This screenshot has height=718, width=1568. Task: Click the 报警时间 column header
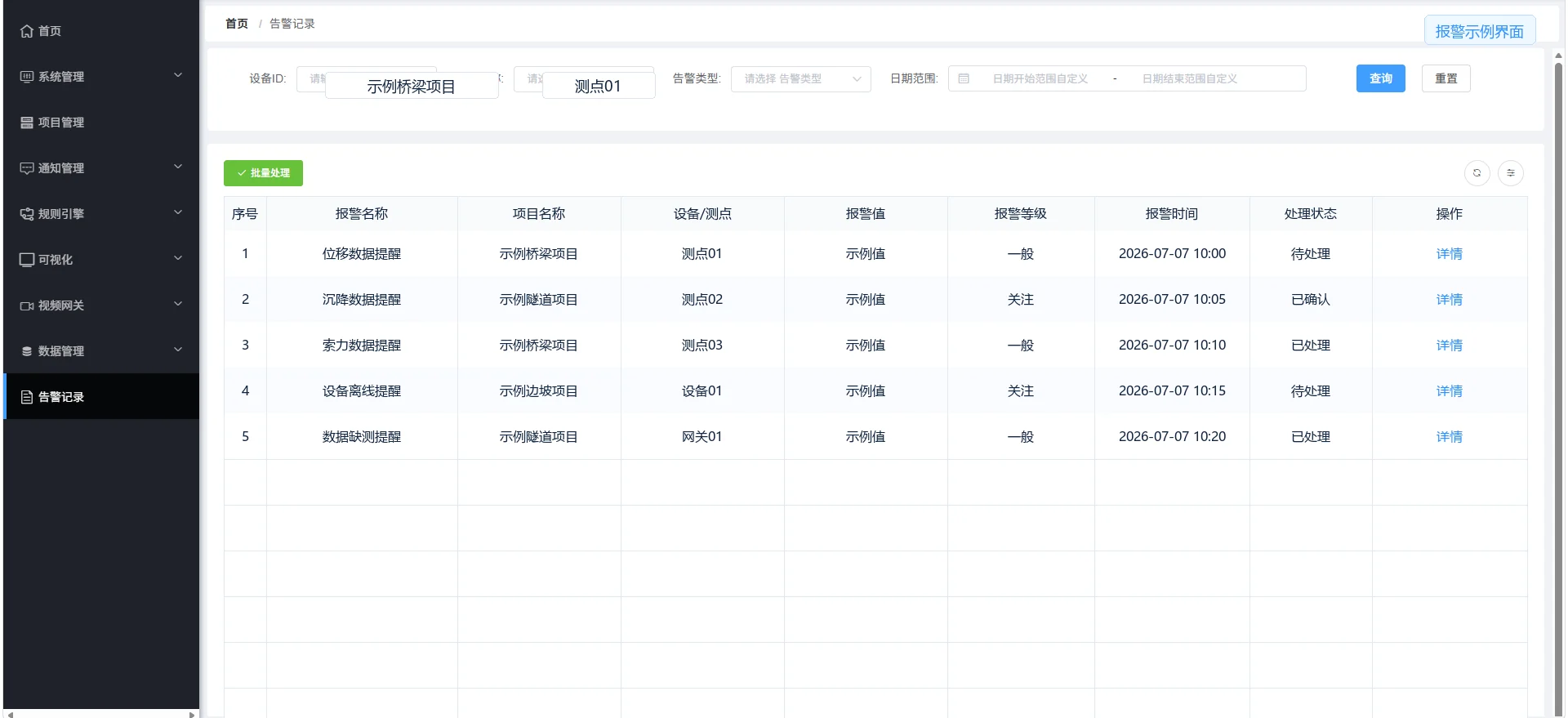(x=1172, y=214)
